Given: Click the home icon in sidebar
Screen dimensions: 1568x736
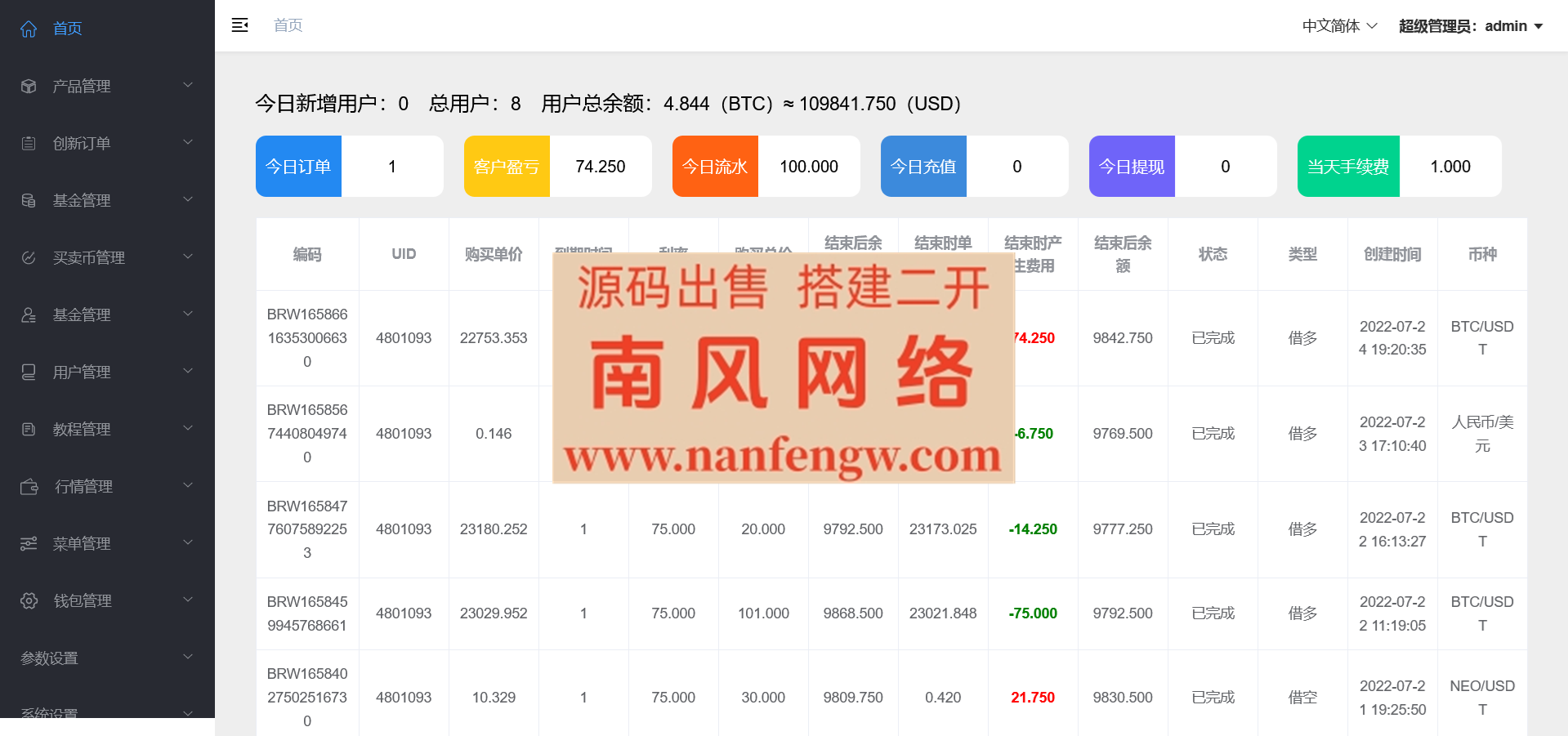Looking at the screenshot, I should point(29,29).
